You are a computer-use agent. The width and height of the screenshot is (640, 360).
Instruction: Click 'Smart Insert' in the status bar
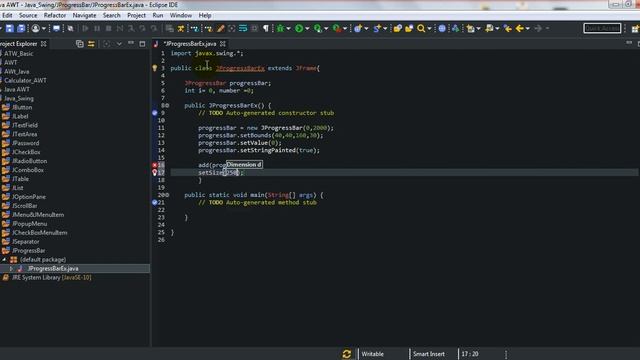(429, 354)
